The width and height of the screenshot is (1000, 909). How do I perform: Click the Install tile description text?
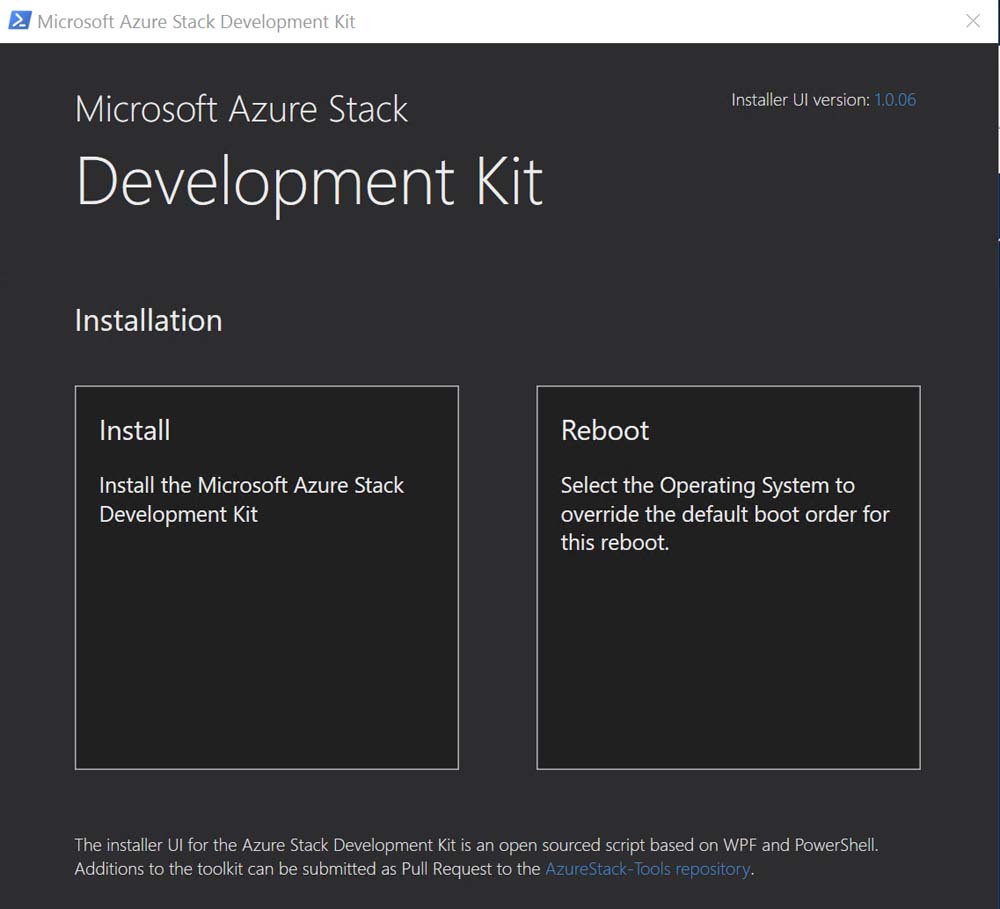251,486
